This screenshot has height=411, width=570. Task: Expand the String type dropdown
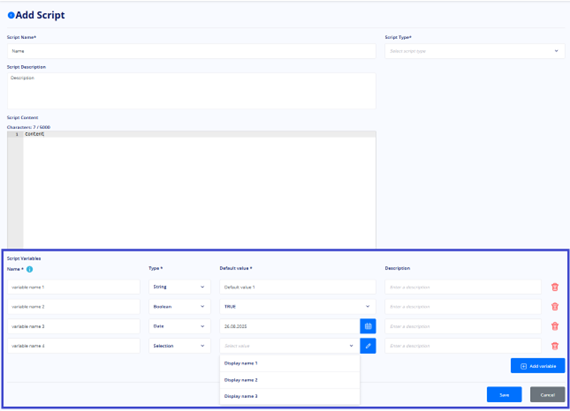[180, 287]
